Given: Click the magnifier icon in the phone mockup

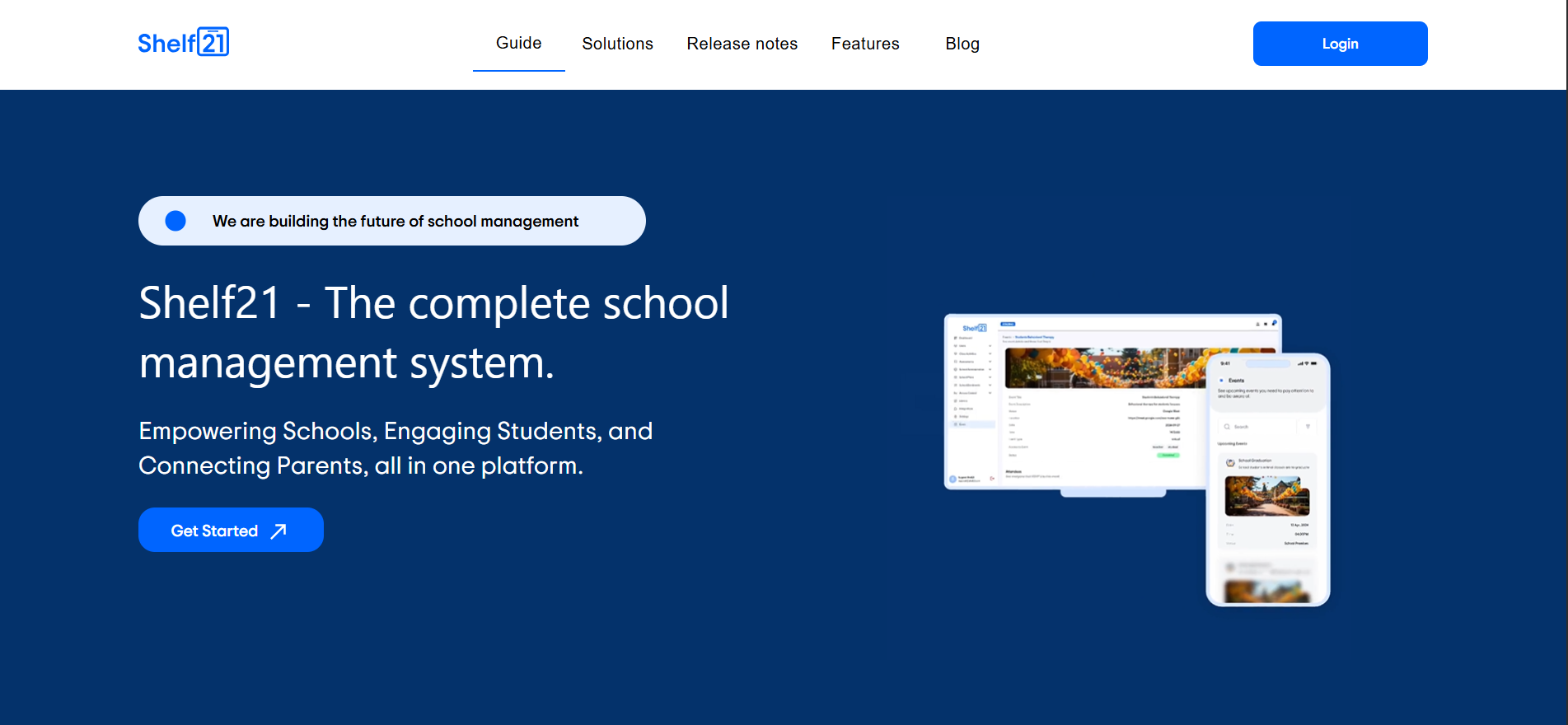Looking at the screenshot, I should 1227,427.
